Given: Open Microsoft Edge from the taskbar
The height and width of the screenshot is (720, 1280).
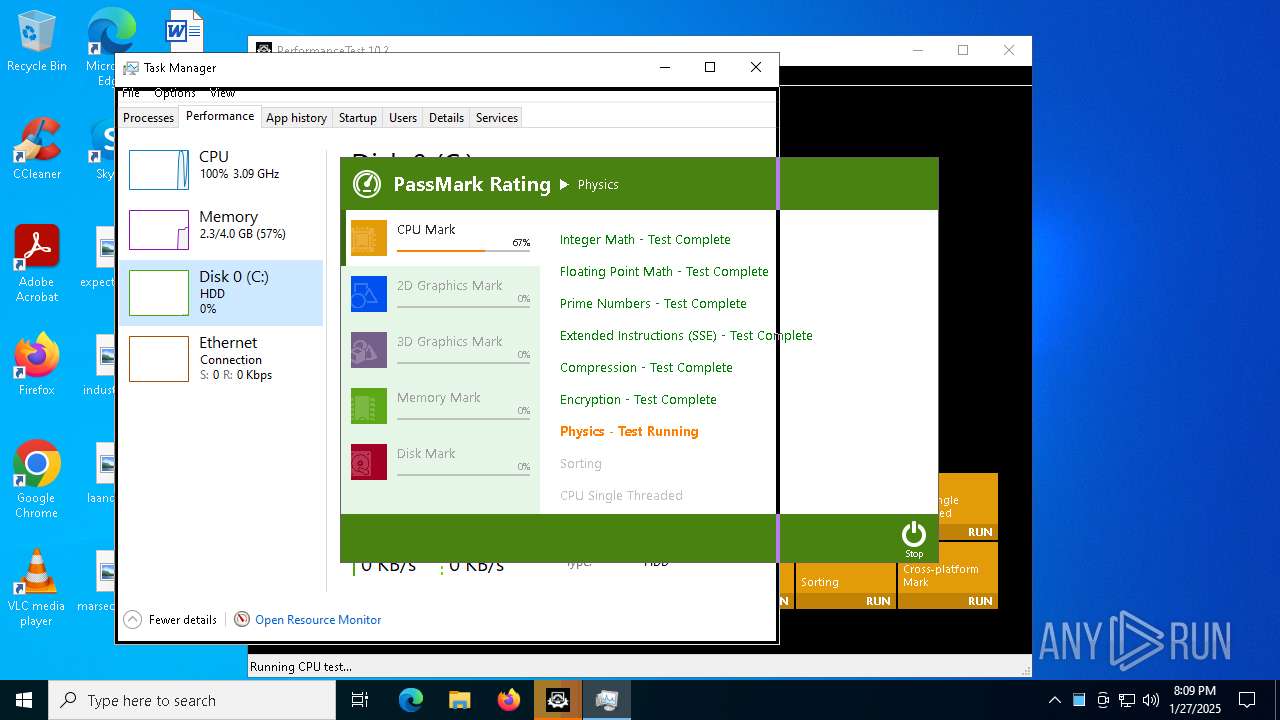Looking at the screenshot, I should (x=411, y=700).
